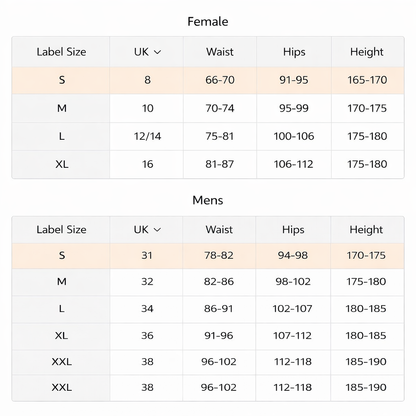Click the Hips header in the Mens table

(x=293, y=230)
